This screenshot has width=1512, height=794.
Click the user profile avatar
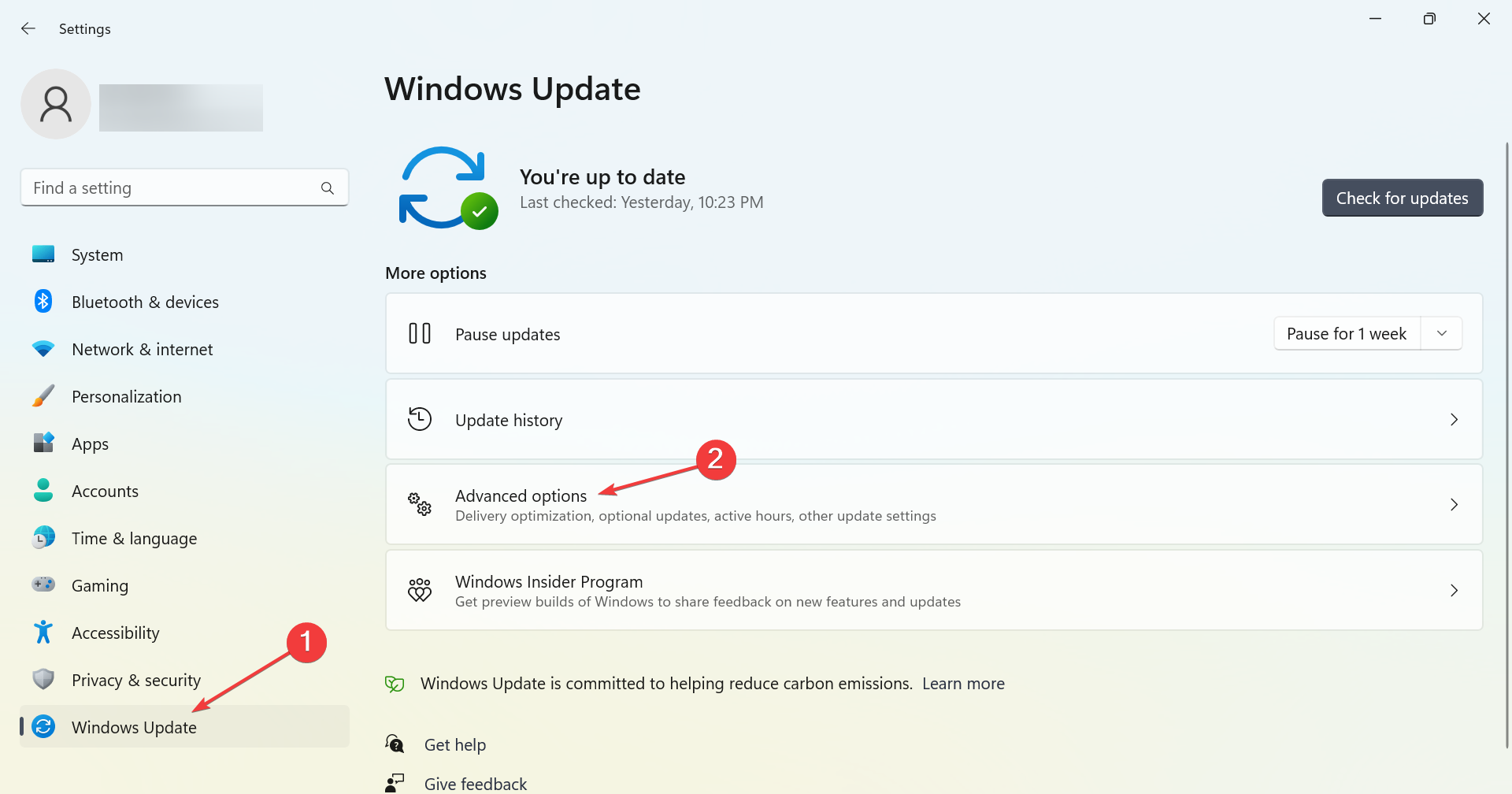[x=55, y=103]
